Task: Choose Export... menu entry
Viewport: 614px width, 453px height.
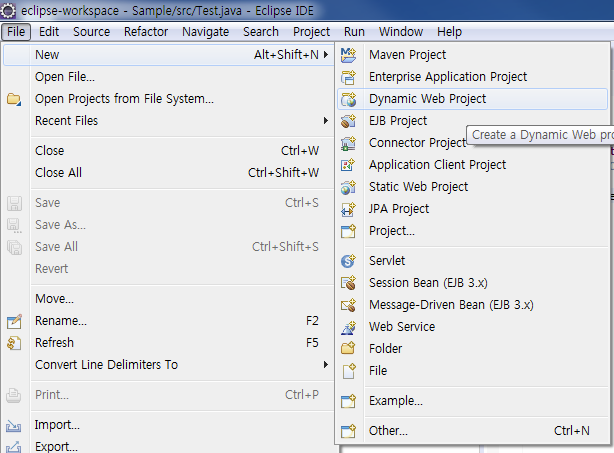Action: (x=168, y=446)
